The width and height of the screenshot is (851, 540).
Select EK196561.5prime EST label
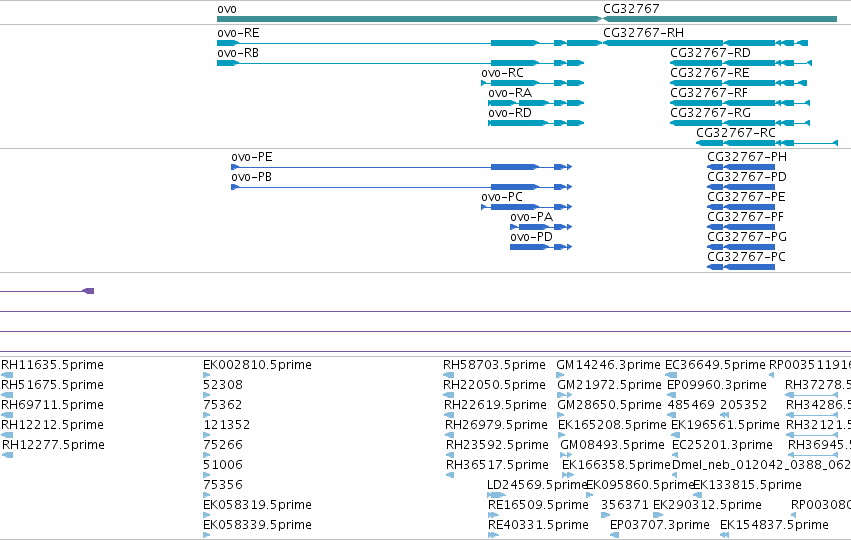pyautogui.click(x=725, y=425)
